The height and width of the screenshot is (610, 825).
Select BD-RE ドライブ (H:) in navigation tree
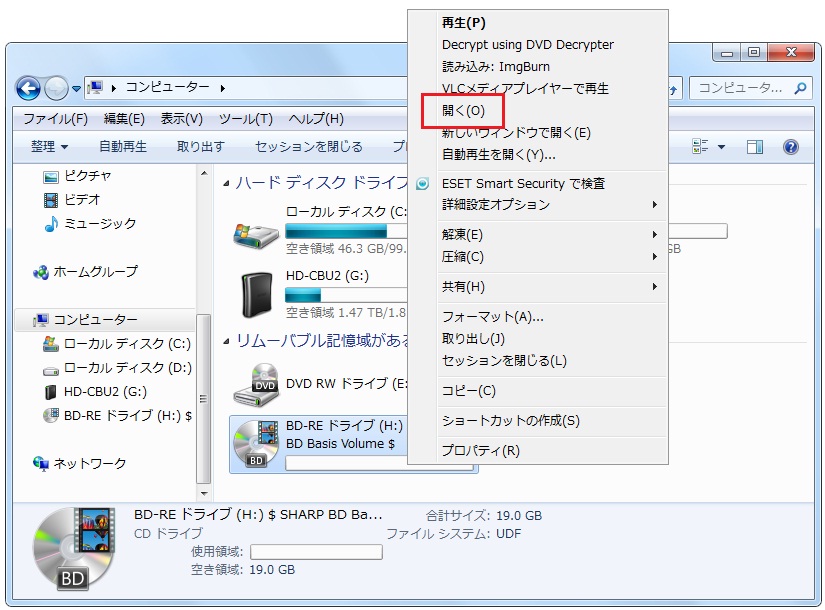click(x=117, y=415)
